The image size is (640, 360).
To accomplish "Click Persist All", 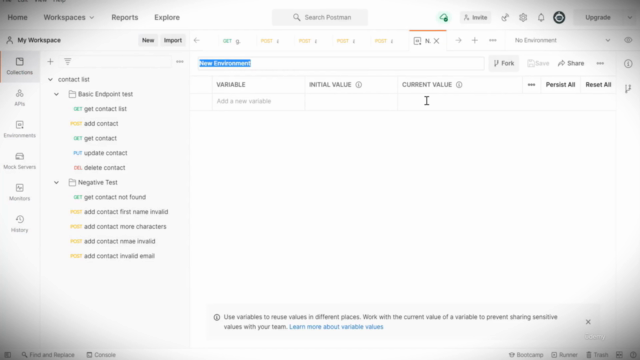I will 560,84.
